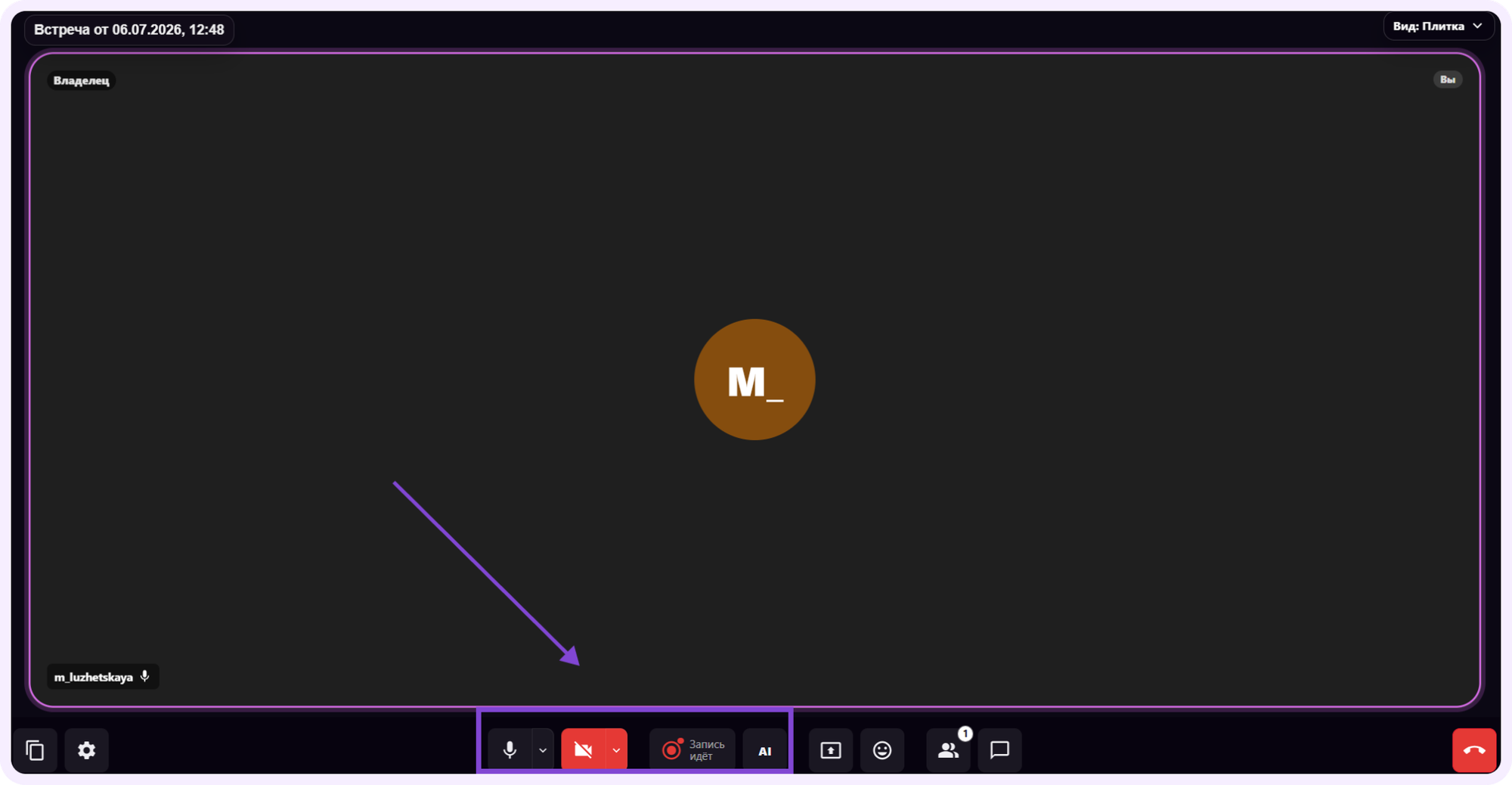
Task: Click the 'Вы' badge on the tile
Action: click(x=1448, y=79)
